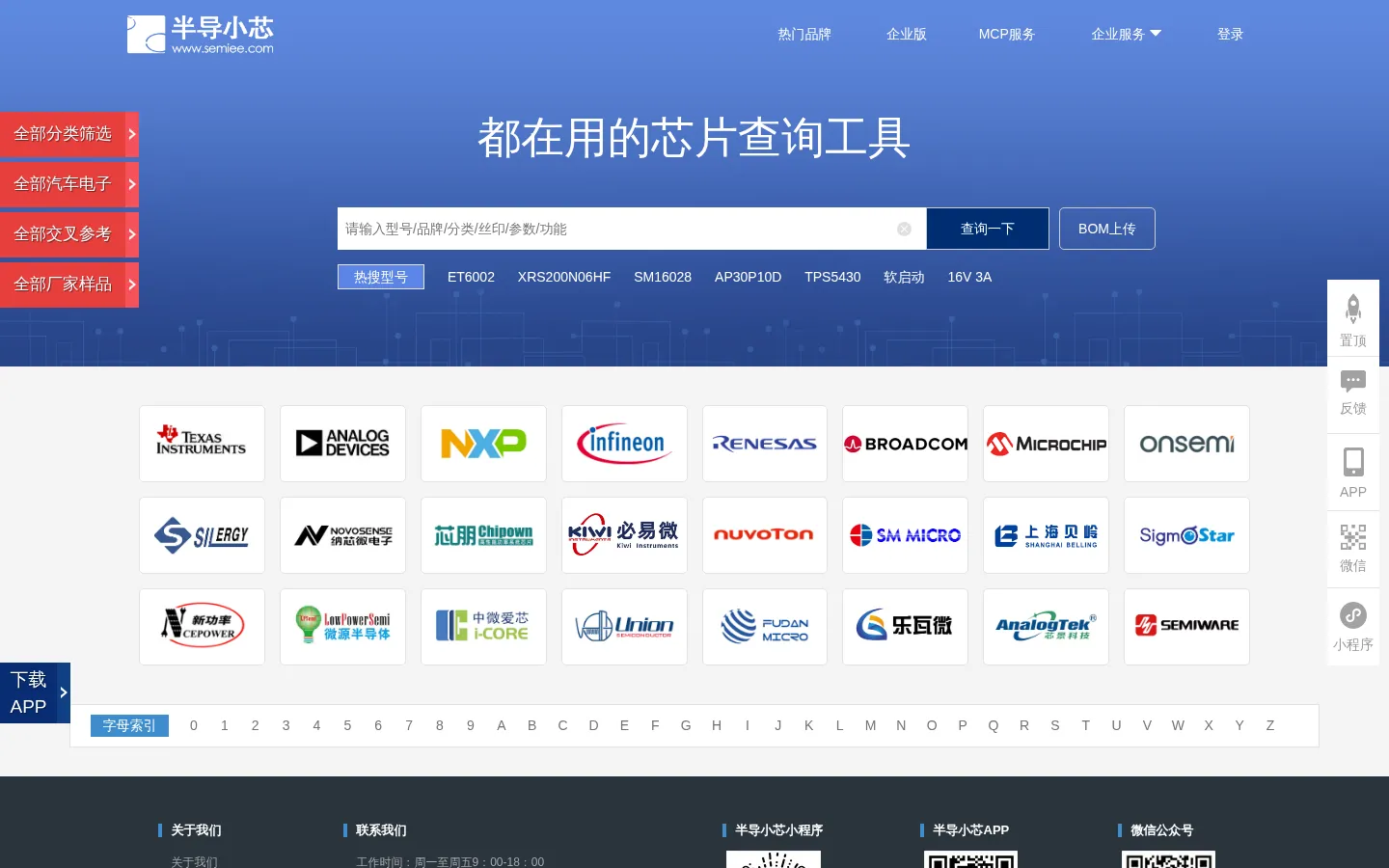Screen dimensions: 1389x868
Task: Click the BOM上传 upload button
Action: point(1107,229)
